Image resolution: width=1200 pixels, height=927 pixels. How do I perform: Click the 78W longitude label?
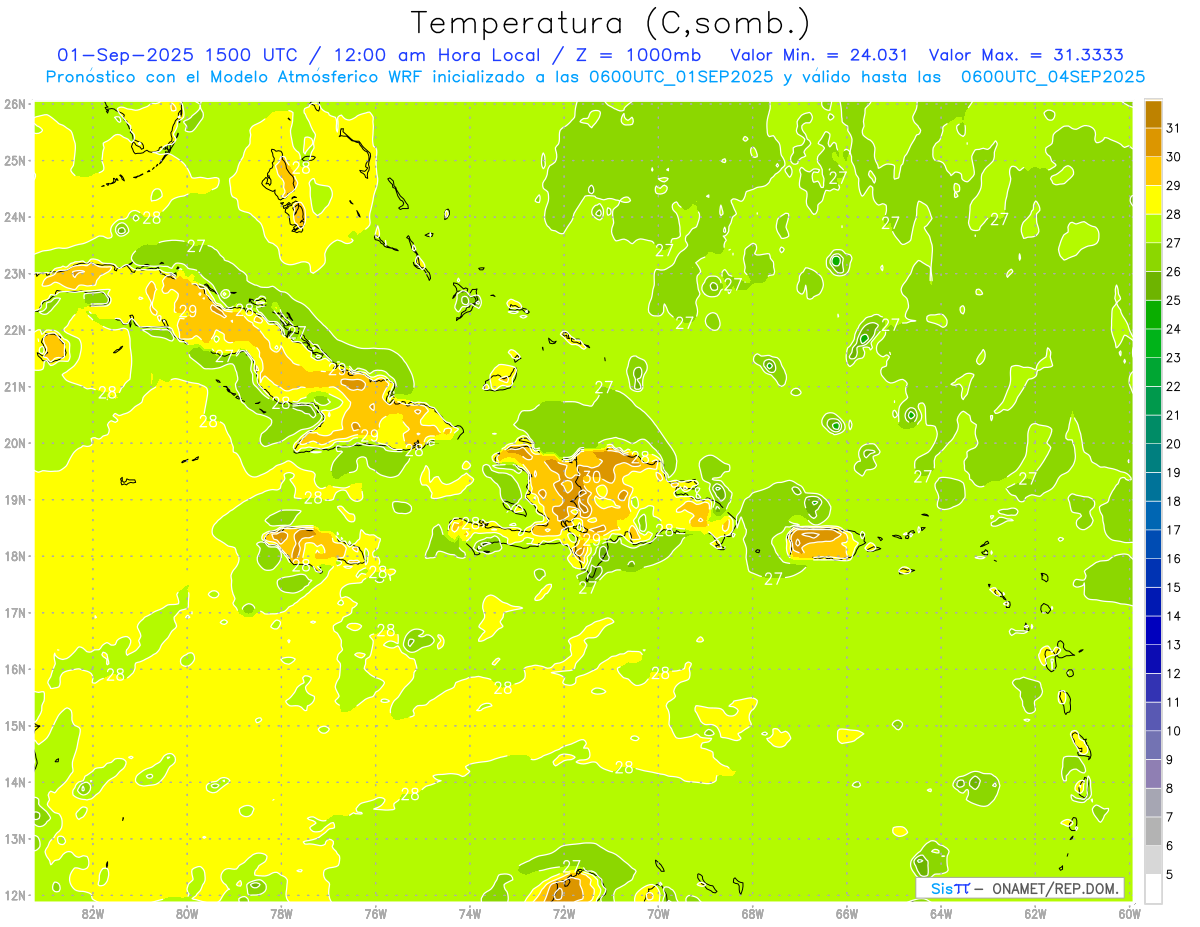pos(281,912)
